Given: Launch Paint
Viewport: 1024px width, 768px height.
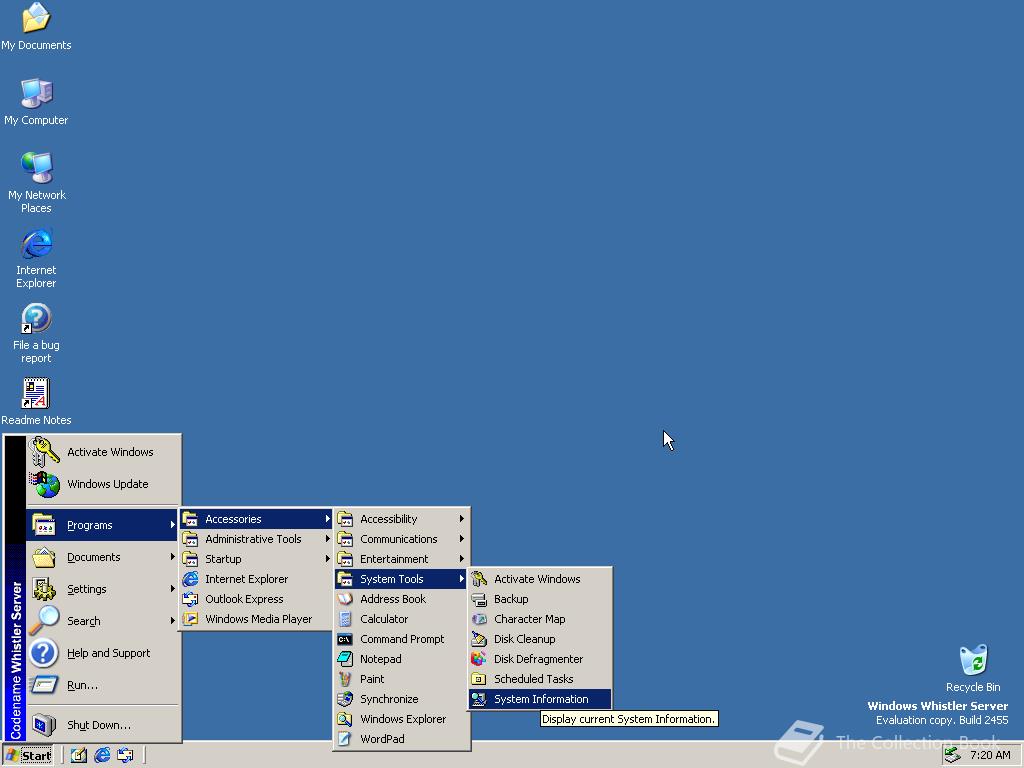Looking at the screenshot, I should pyautogui.click(x=401, y=679).
